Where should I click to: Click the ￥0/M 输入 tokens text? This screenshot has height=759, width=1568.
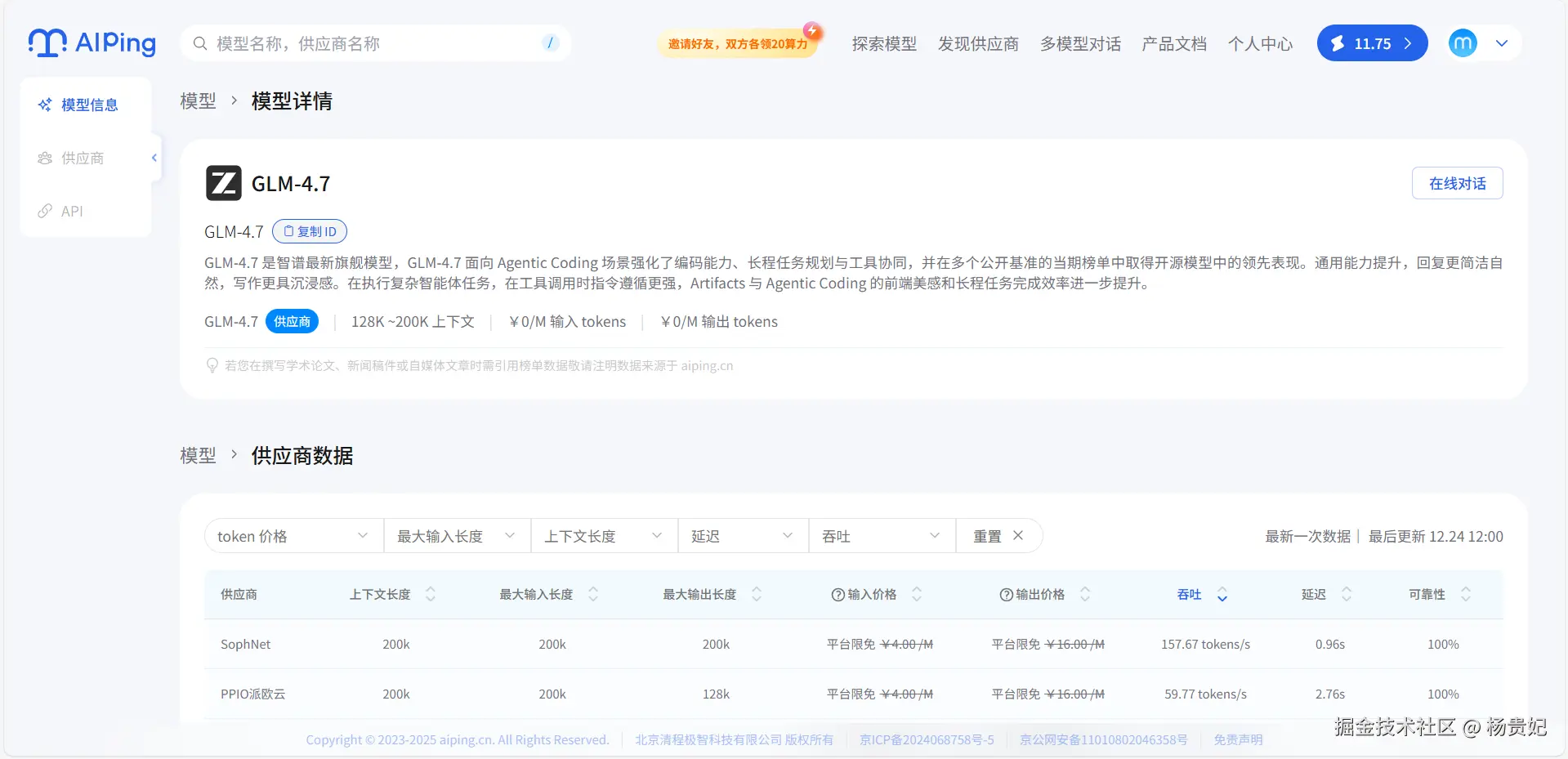coord(567,321)
